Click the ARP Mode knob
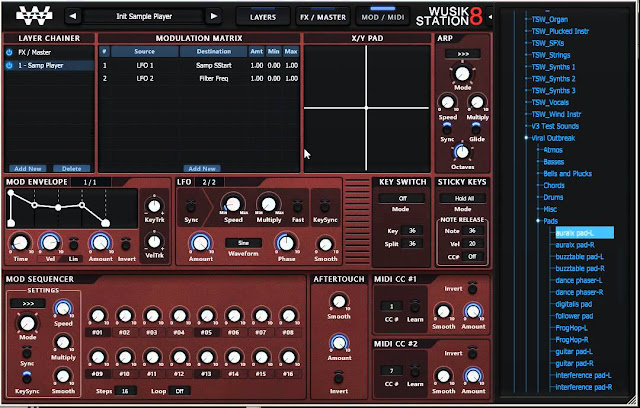The width and height of the screenshot is (640, 408). point(462,74)
